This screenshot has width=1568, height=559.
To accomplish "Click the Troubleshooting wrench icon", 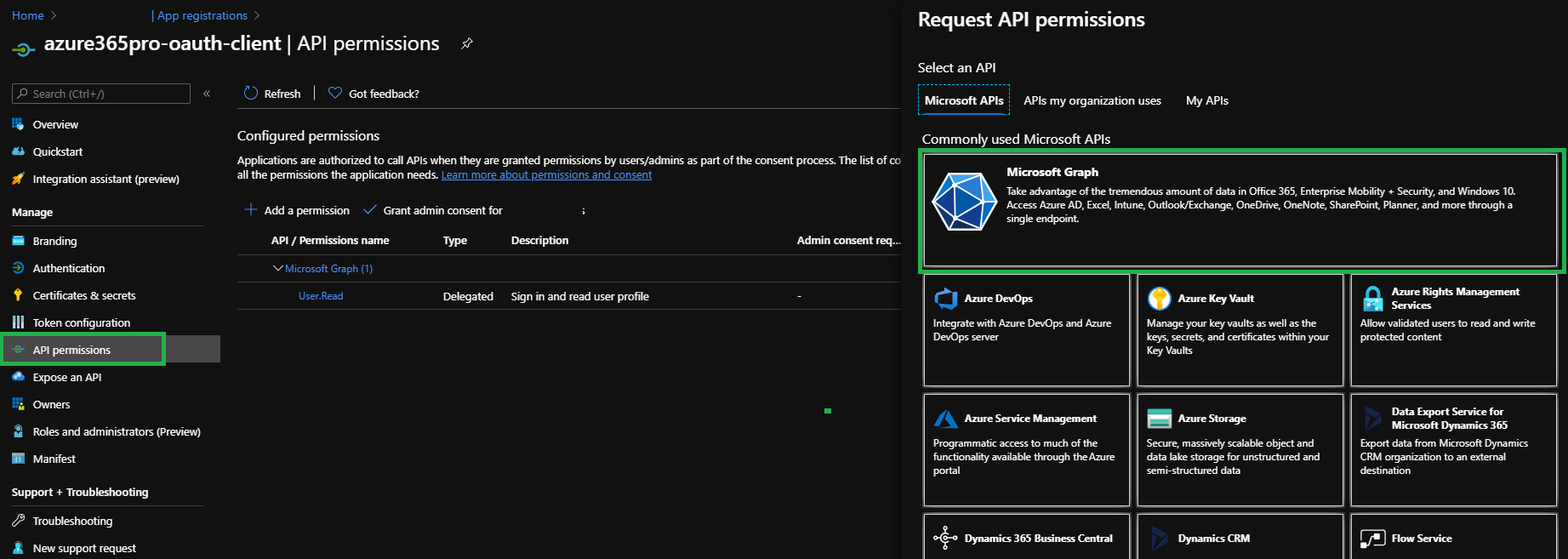I will point(18,521).
